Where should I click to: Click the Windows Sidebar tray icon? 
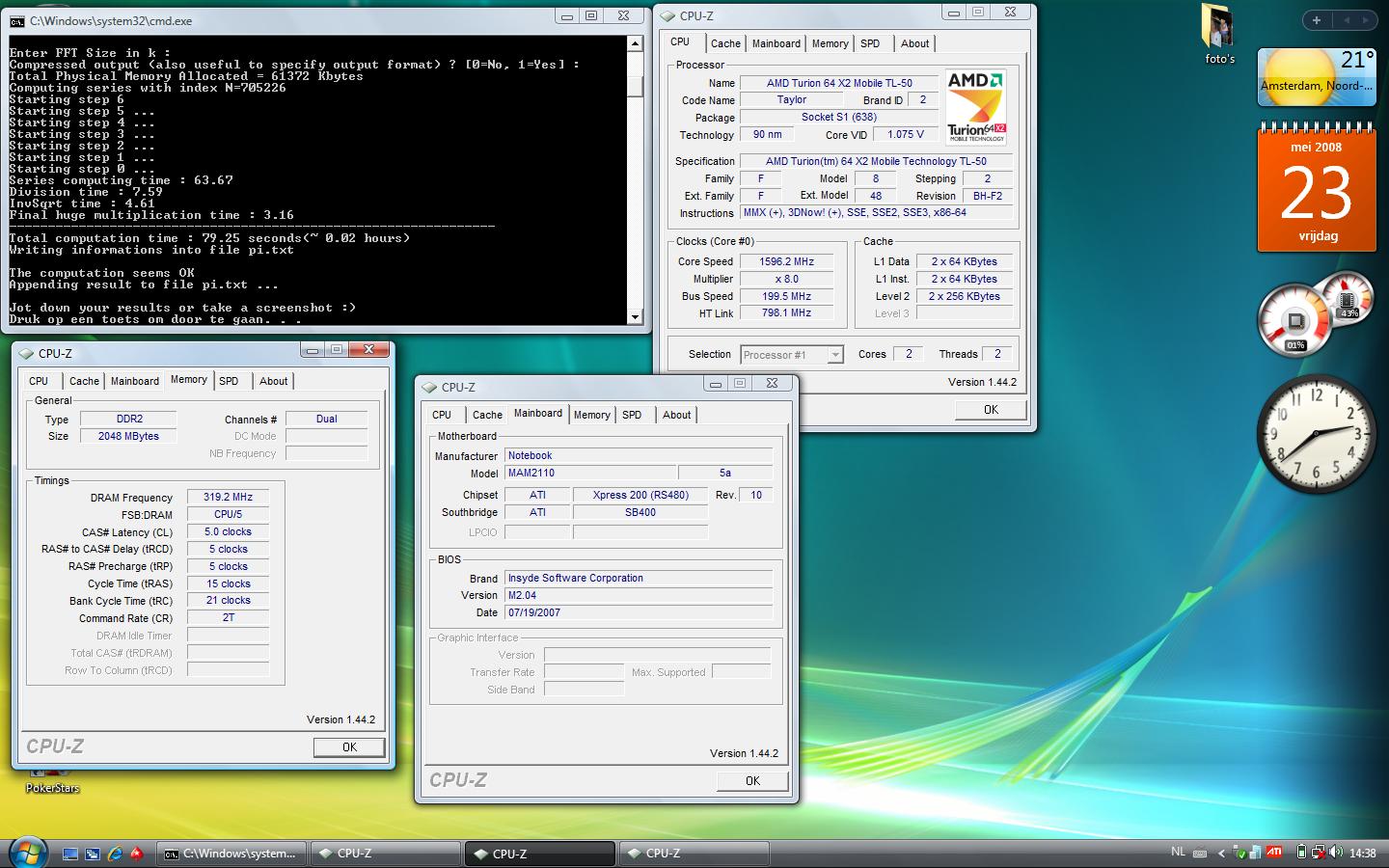click(1255, 853)
